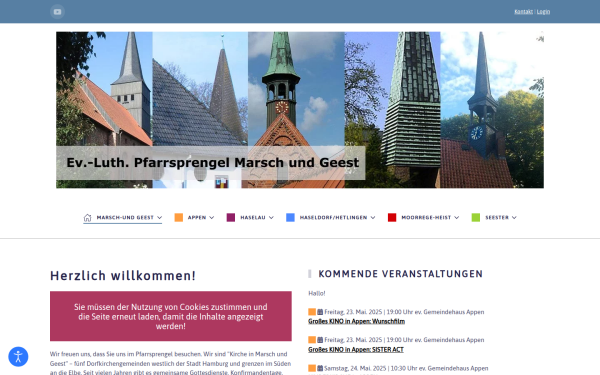
Task: Click the orange marker of the SISTER ACT event
Action: (x=312, y=340)
